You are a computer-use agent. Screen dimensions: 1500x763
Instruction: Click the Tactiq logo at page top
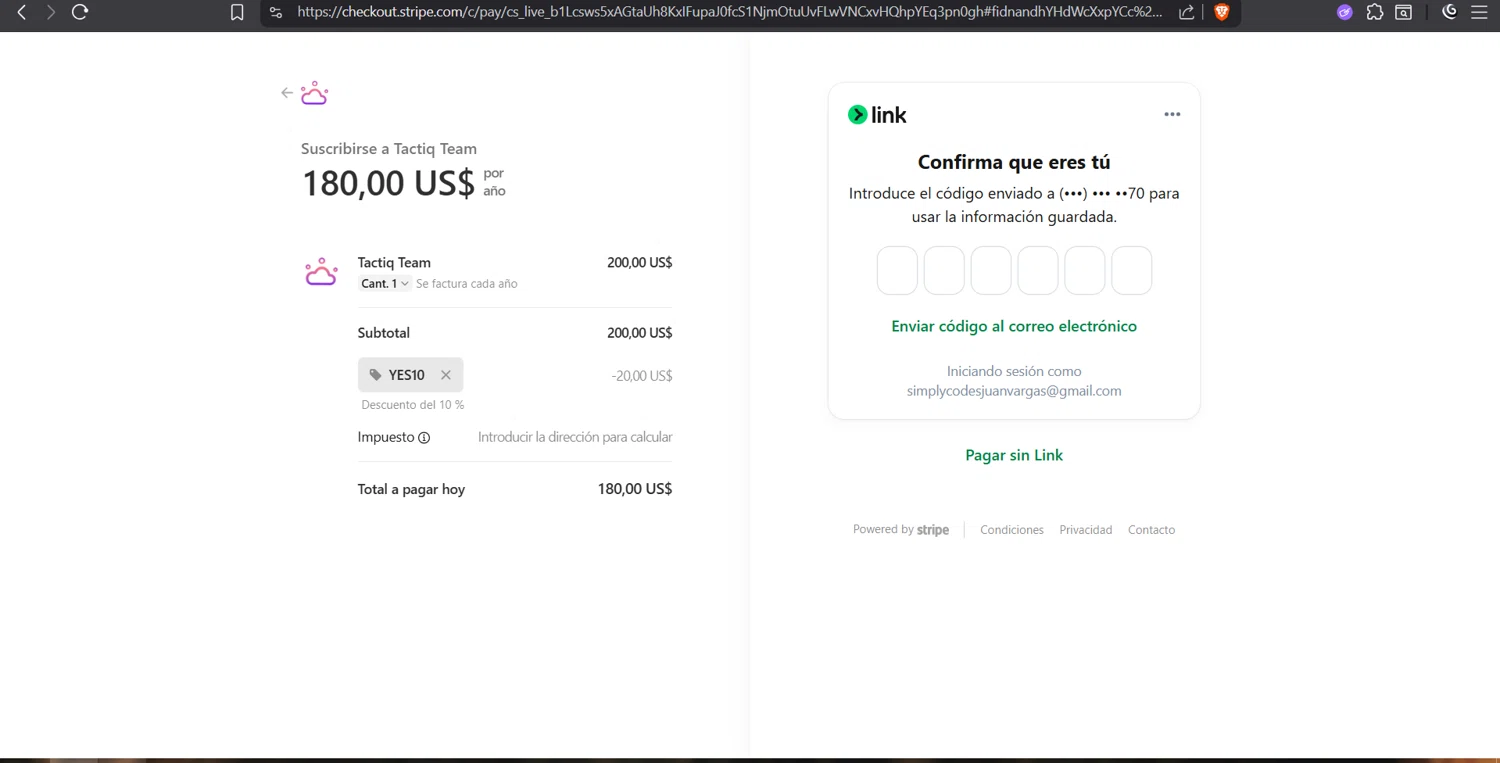(x=314, y=93)
